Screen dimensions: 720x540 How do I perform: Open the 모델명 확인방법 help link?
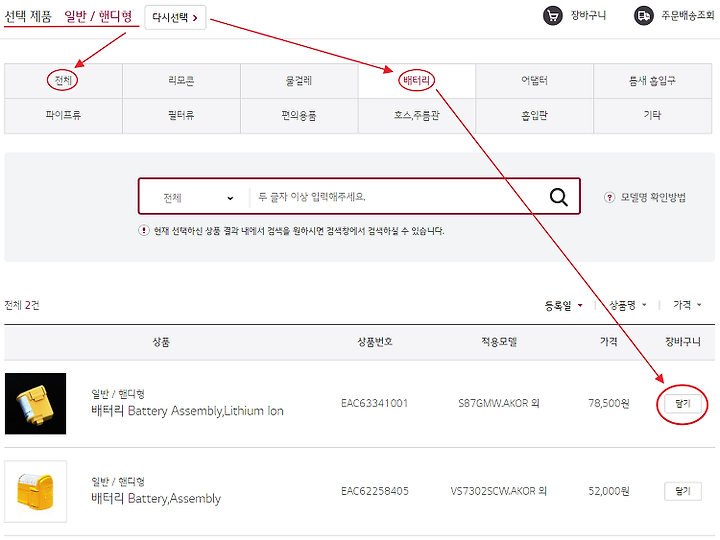tap(653, 197)
